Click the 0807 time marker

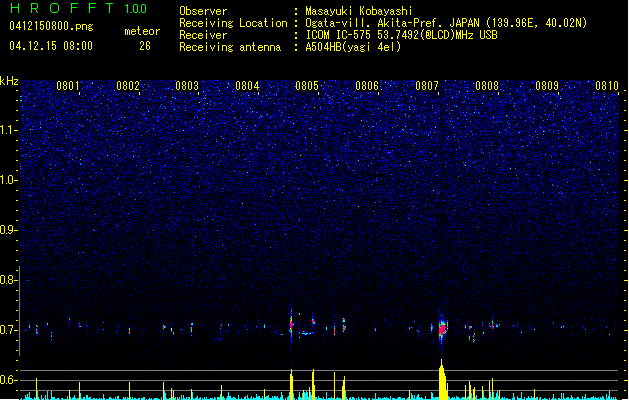coord(427,86)
